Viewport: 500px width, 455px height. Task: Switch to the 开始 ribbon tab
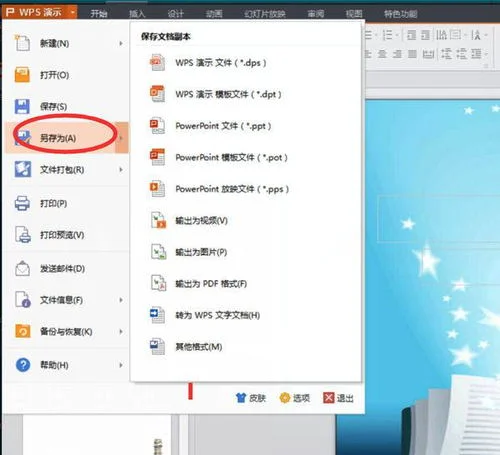(99, 14)
